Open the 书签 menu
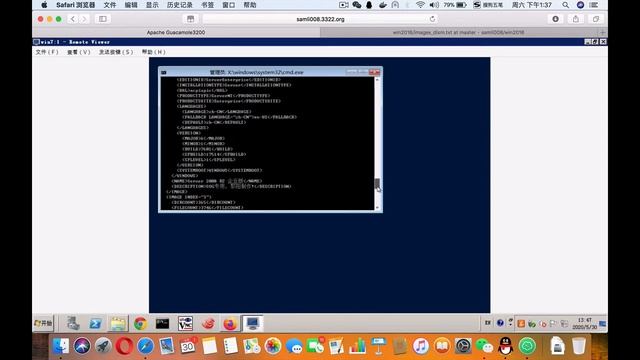The height and width of the screenshot is (360, 640). coord(207,5)
